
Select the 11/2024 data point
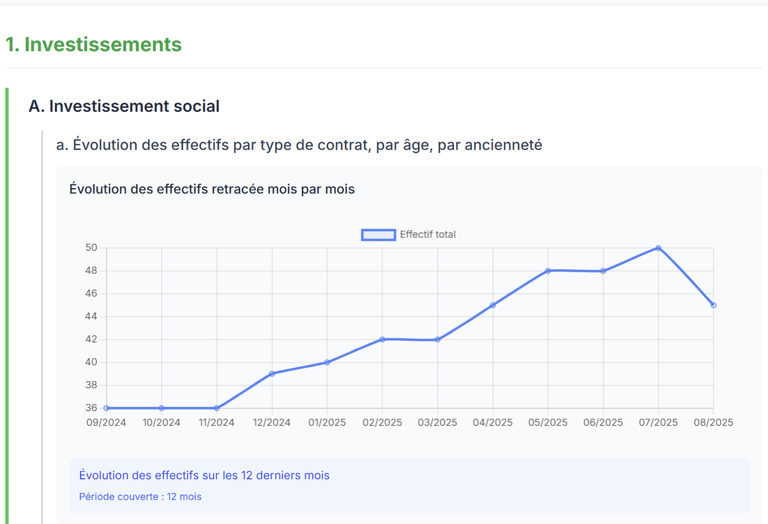click(216, 408)
